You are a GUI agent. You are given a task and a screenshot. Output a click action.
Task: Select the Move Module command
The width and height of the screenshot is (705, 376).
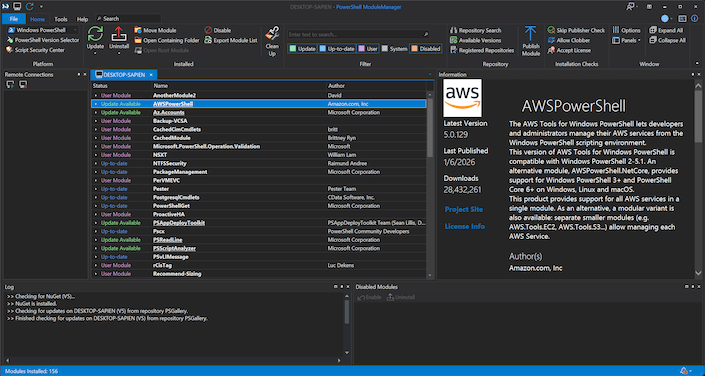(156, 30)
